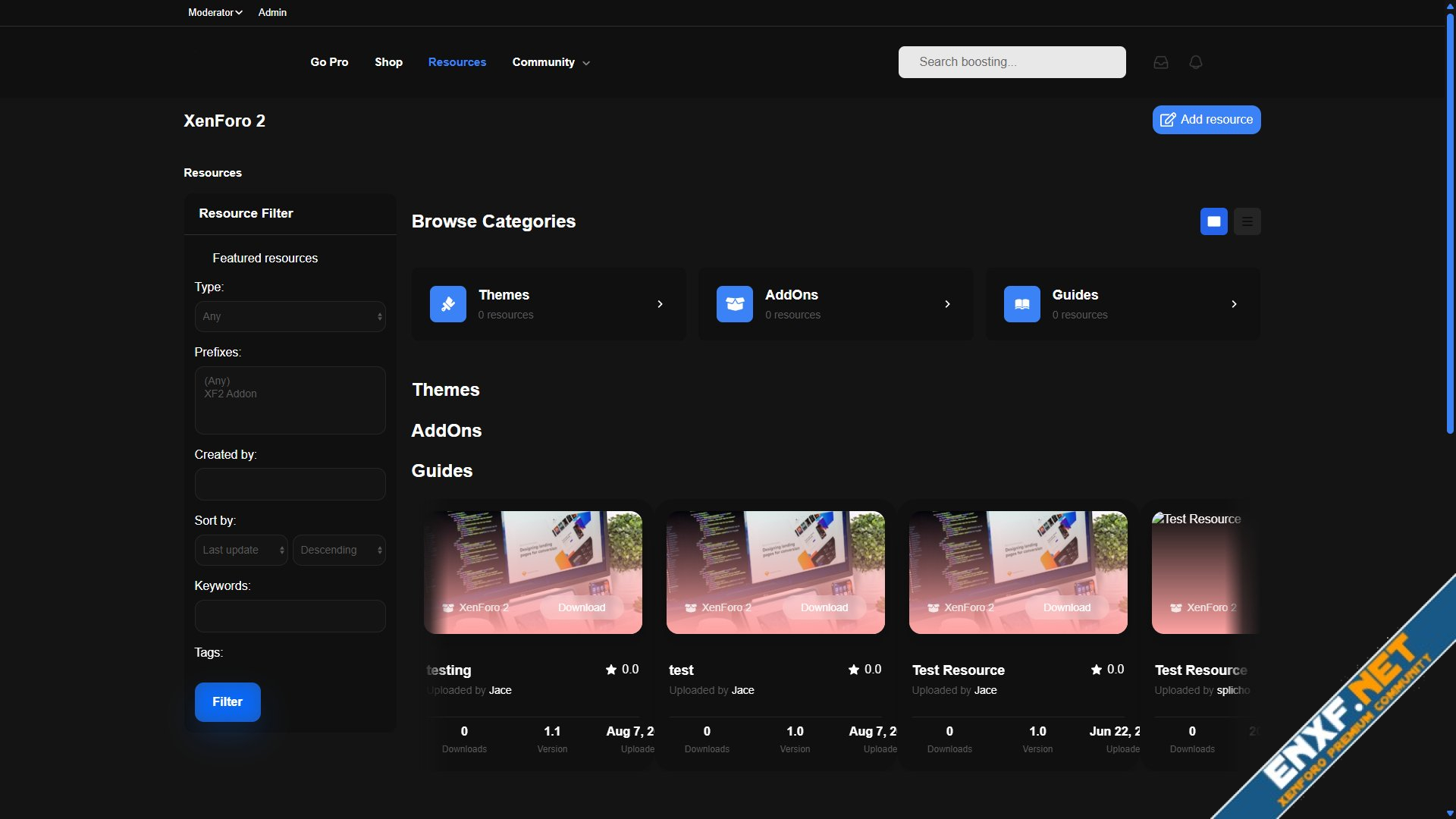The width and height of the screenshot is (1456, 819).
Task: Click the Themes category brush icon
Action: (448, 304)
